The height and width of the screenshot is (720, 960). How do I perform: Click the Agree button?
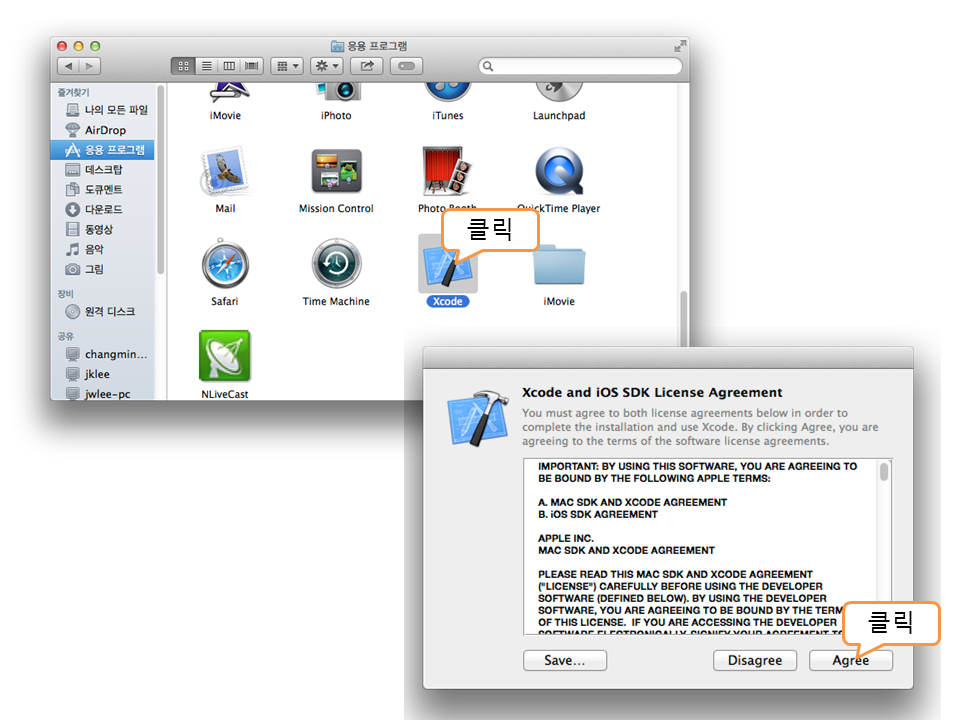pyautogui.click(x=850, y=660)
